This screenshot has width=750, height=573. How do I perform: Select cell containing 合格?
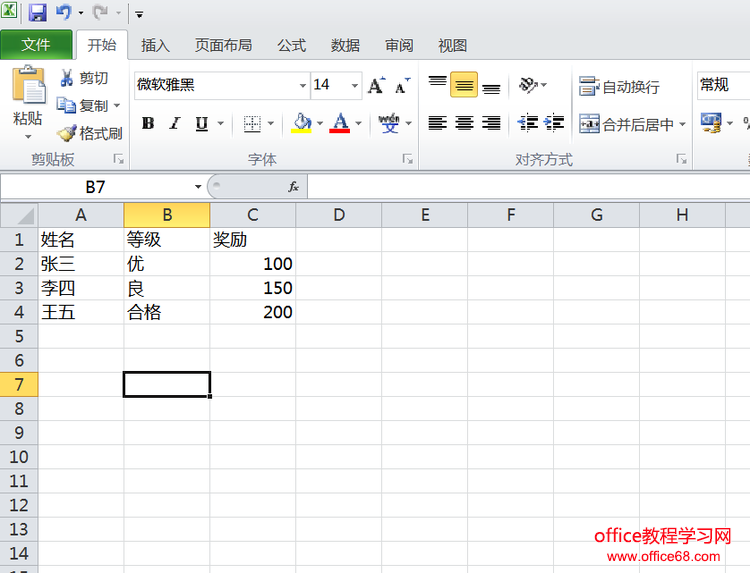pos(166,312)
